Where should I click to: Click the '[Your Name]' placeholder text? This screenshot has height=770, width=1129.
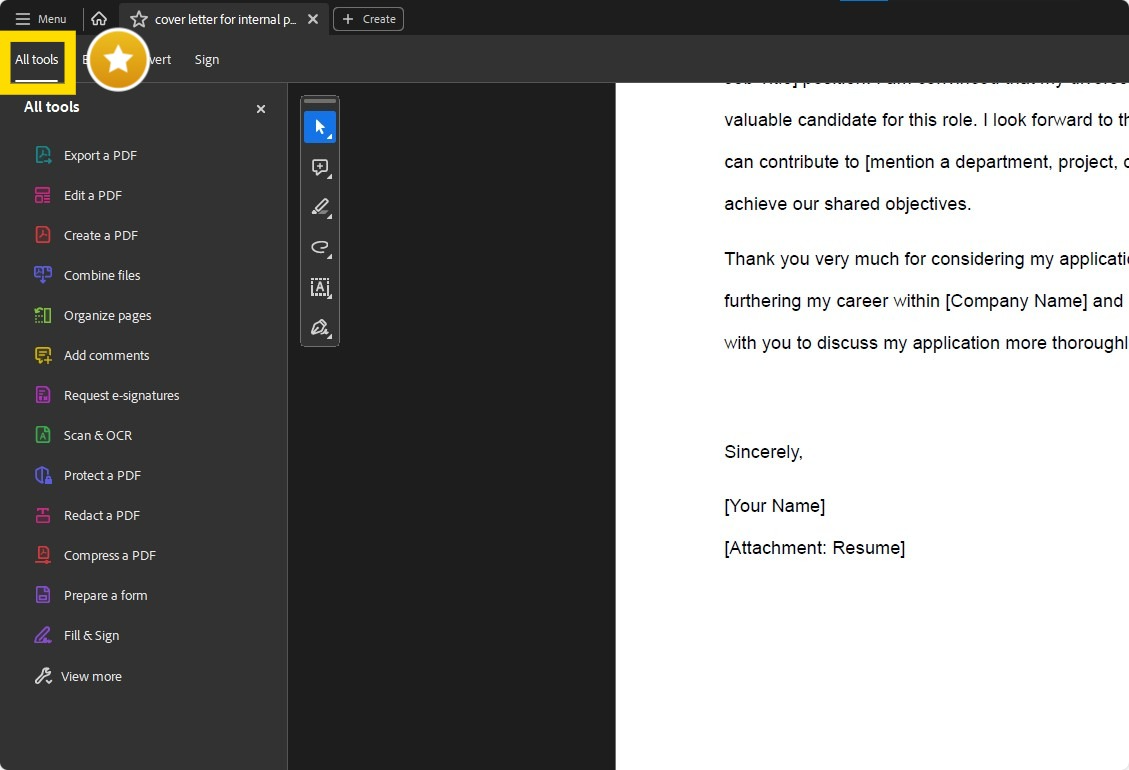click(x=775, y=506)
